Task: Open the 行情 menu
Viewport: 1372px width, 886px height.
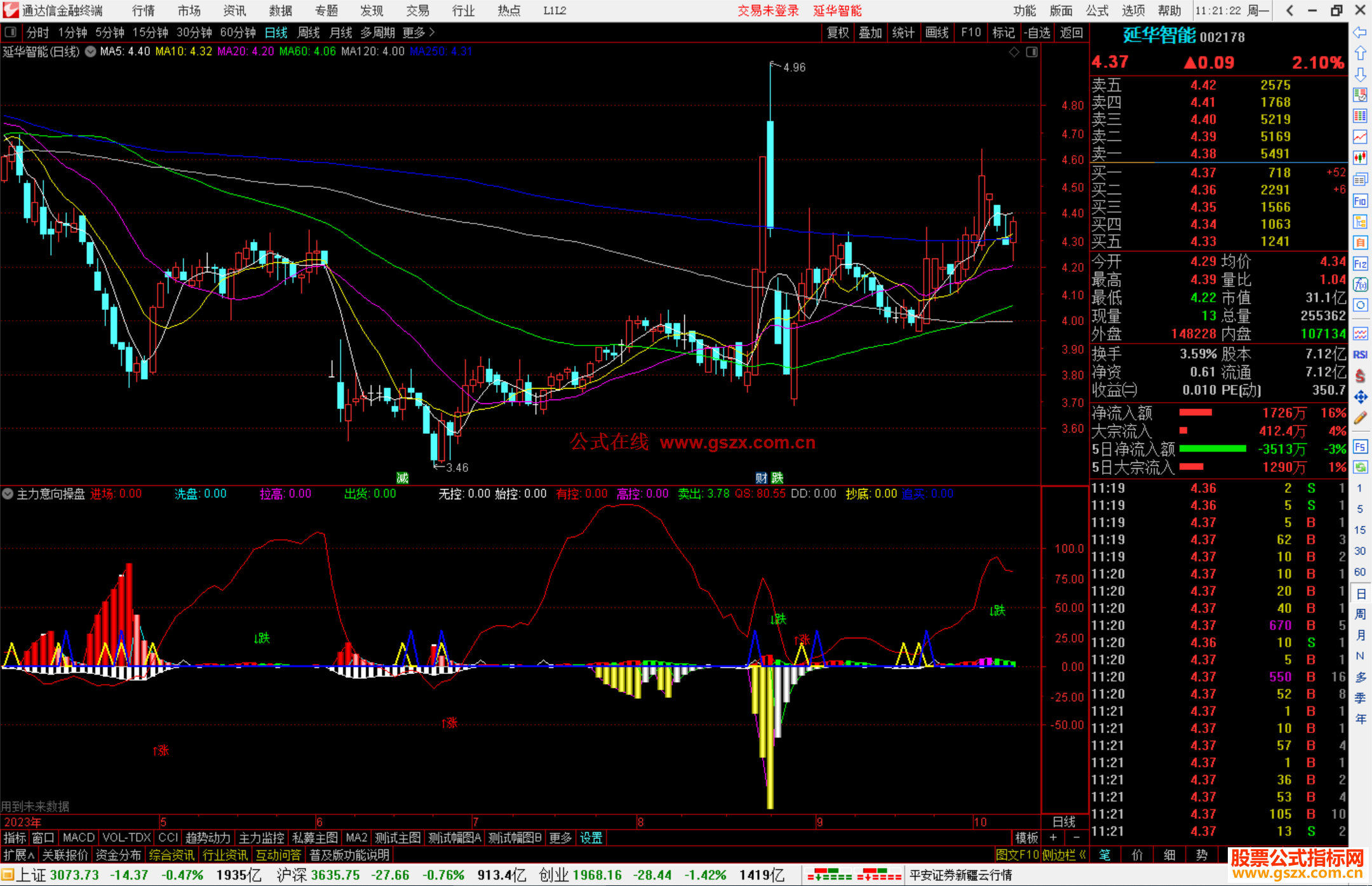Action: [143, 11]
